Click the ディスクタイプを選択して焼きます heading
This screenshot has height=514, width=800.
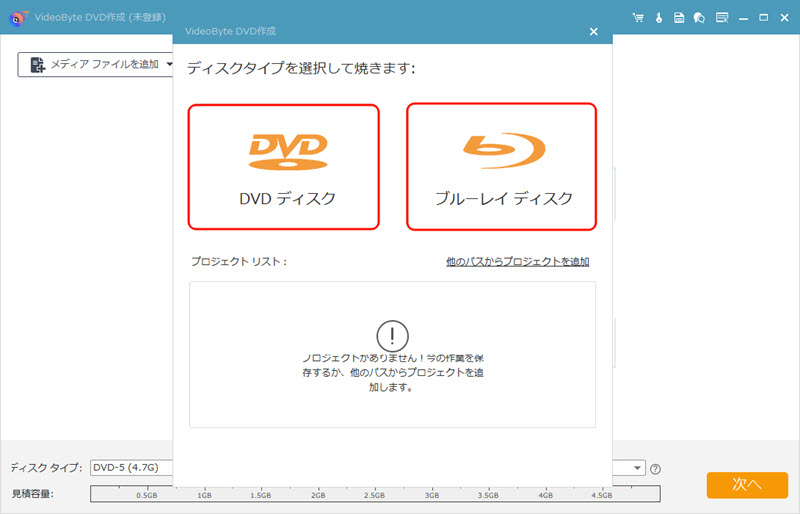(x=301, y=68)
